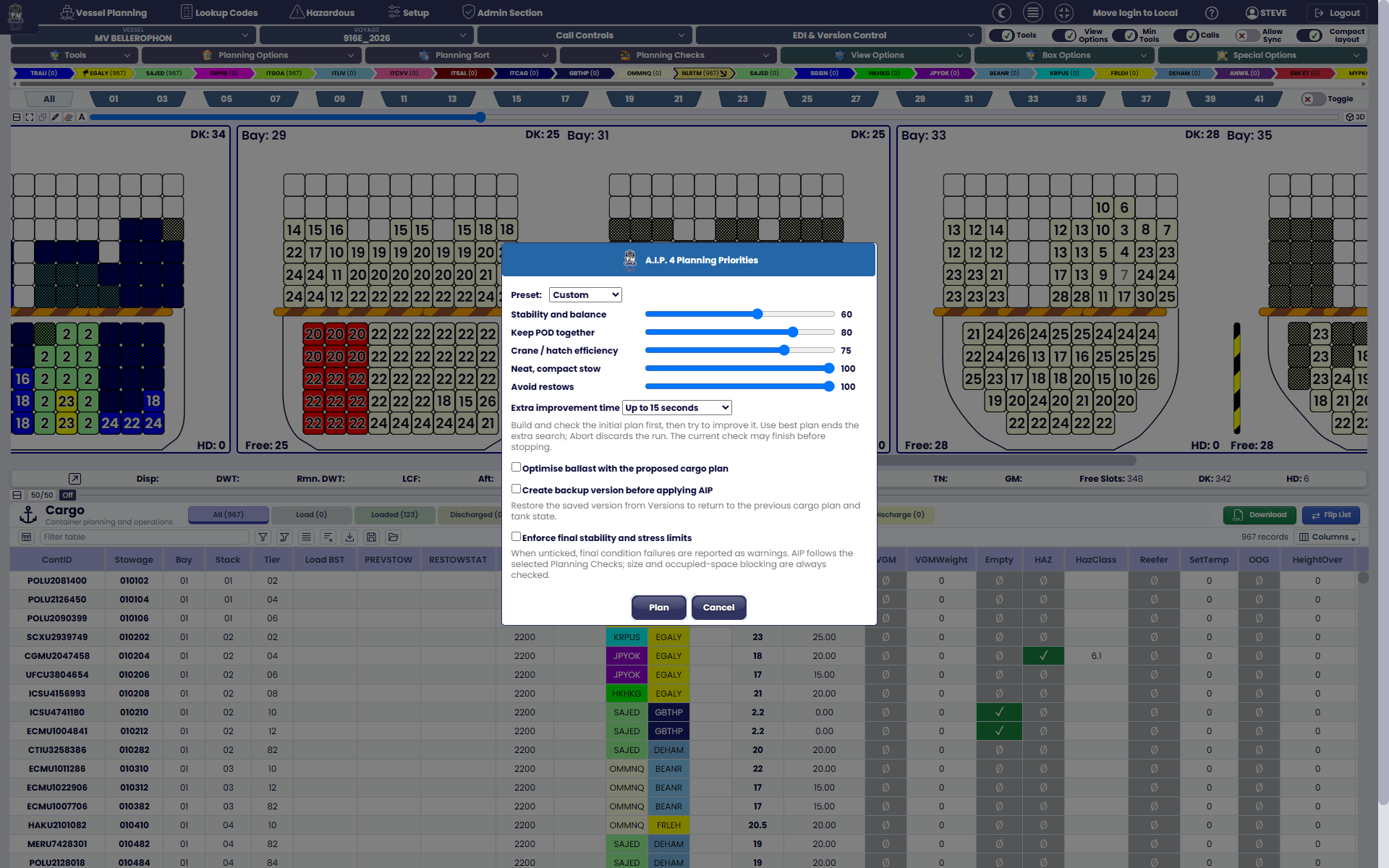Click the floppy disk save icon

[372, 537]
